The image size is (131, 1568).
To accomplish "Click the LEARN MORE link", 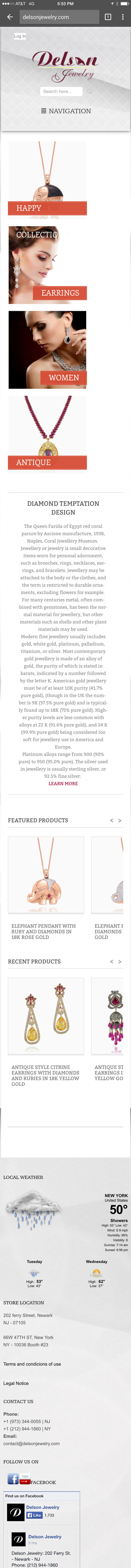I will point(63,783).
